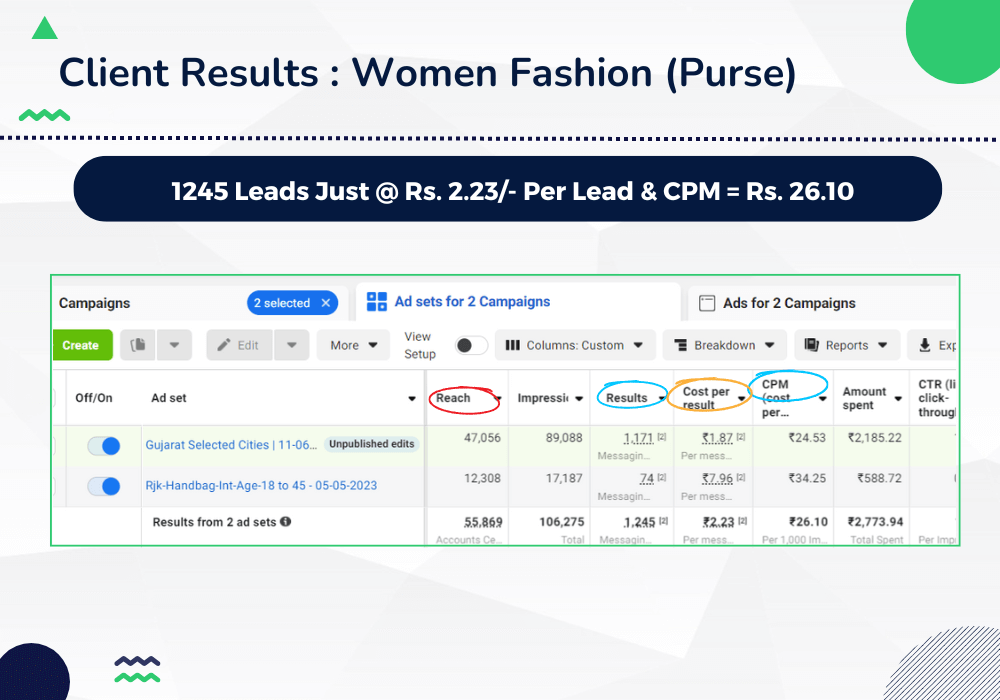Switch to the Campaigns tab
Image resolution: width=1000 pixels, height=700 pixels.
(95, 303)
